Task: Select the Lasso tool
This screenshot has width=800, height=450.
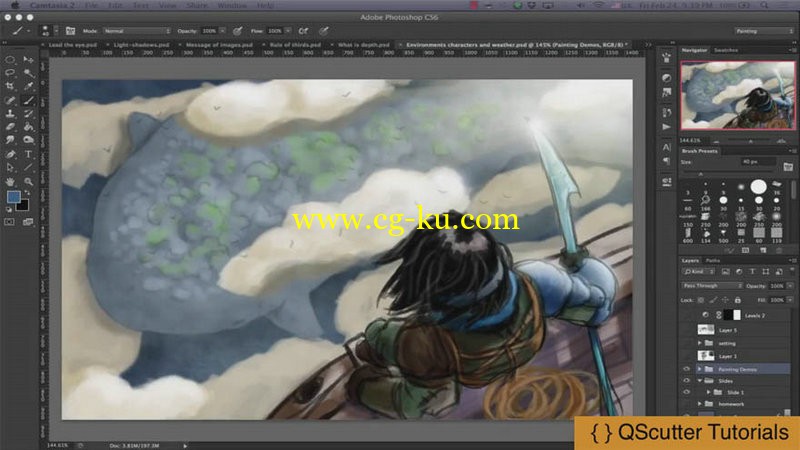Action: point(10,73)
